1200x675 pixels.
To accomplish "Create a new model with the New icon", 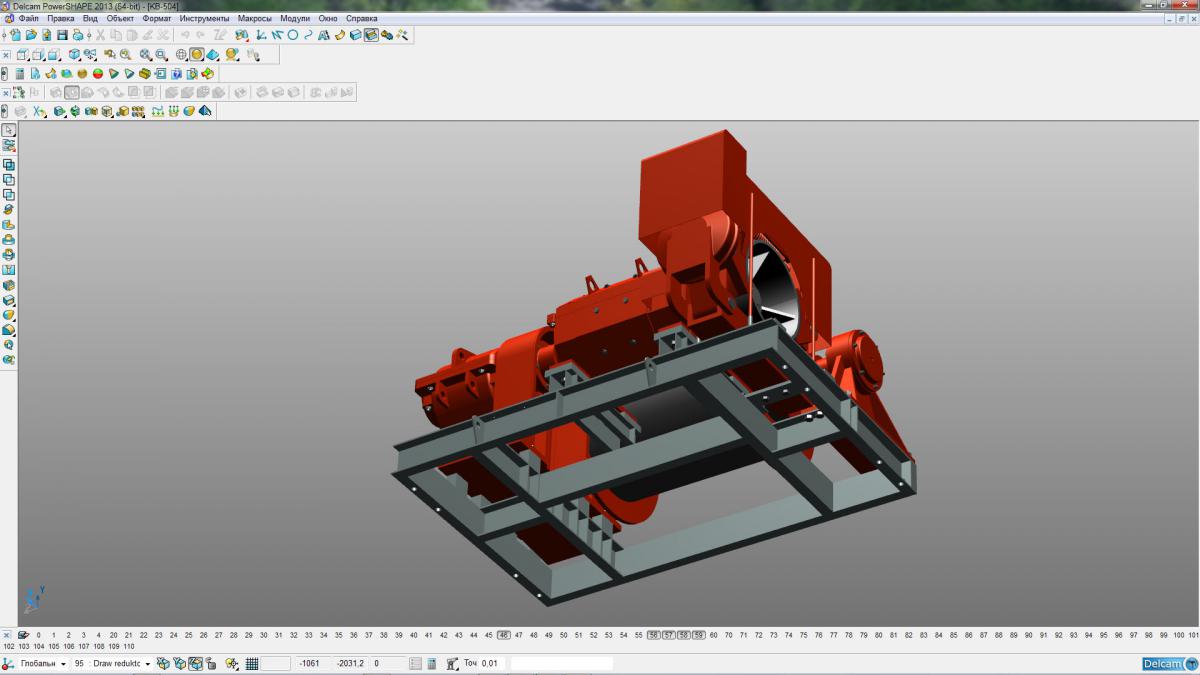I will [16, 34].
